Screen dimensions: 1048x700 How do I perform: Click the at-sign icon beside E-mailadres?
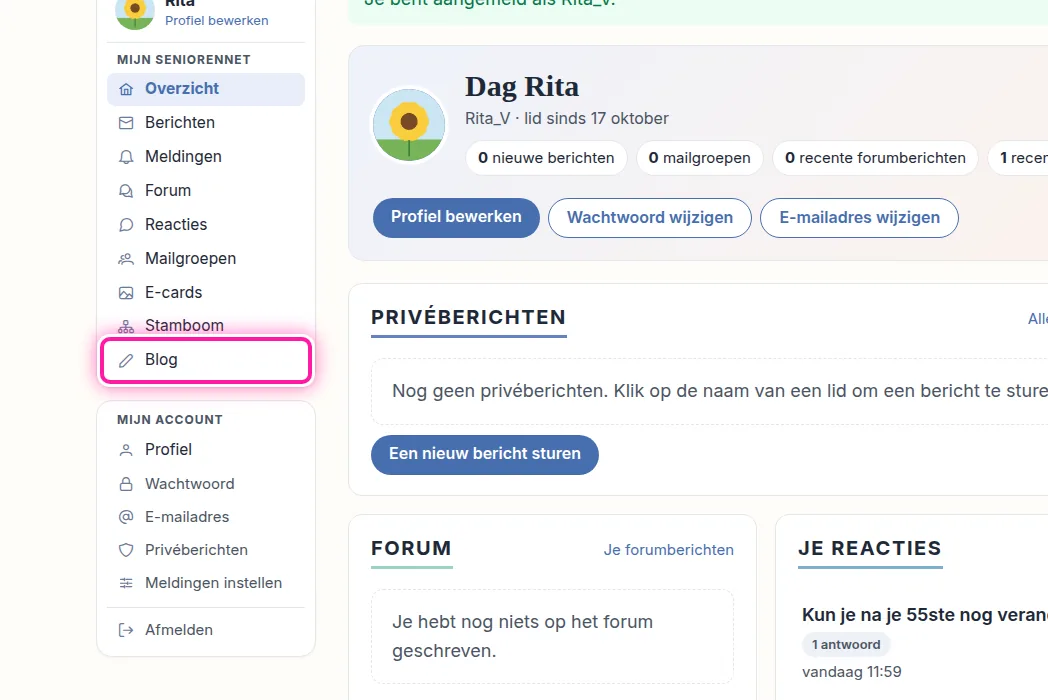pos(126,517)
